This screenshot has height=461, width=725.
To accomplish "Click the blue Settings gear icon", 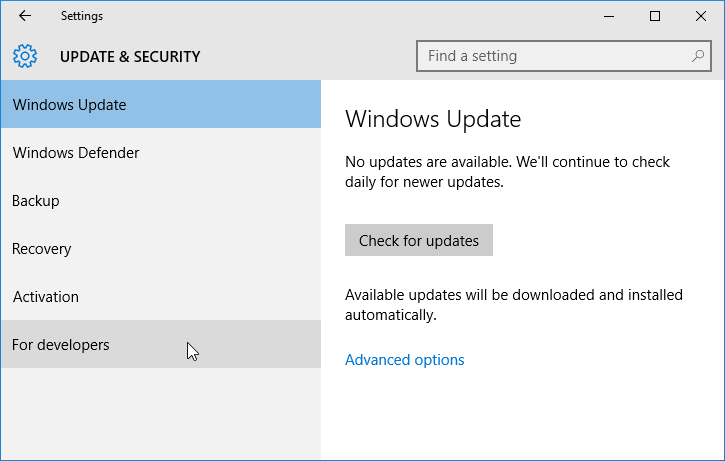I will click(25, 56).
